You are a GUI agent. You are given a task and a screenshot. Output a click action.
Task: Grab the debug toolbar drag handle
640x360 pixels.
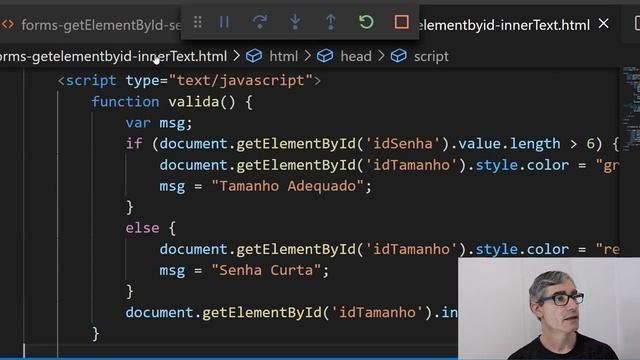(198, 22)
